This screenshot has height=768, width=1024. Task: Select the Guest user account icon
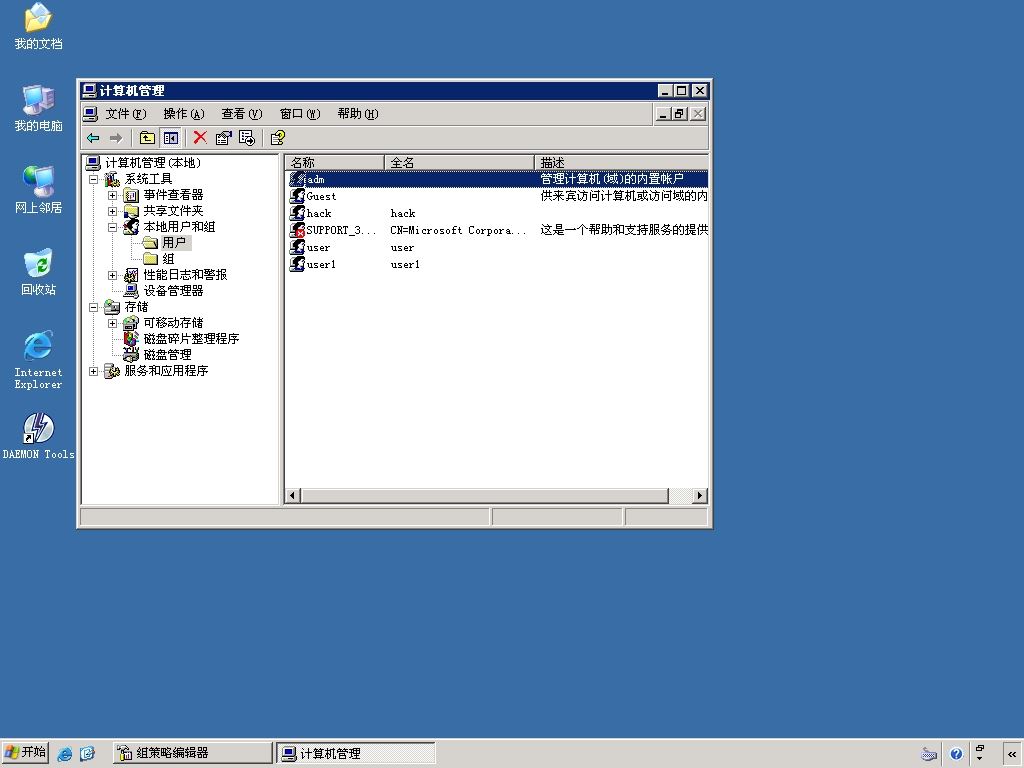(x=297, y=196)
